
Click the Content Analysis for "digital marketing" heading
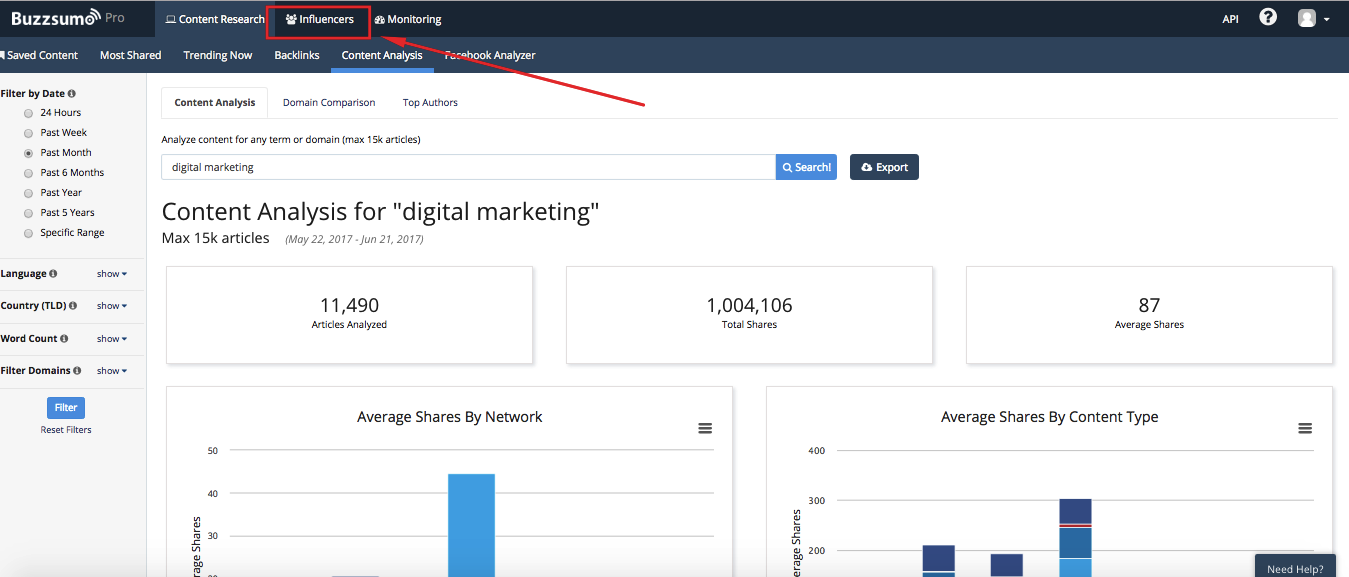380,212
